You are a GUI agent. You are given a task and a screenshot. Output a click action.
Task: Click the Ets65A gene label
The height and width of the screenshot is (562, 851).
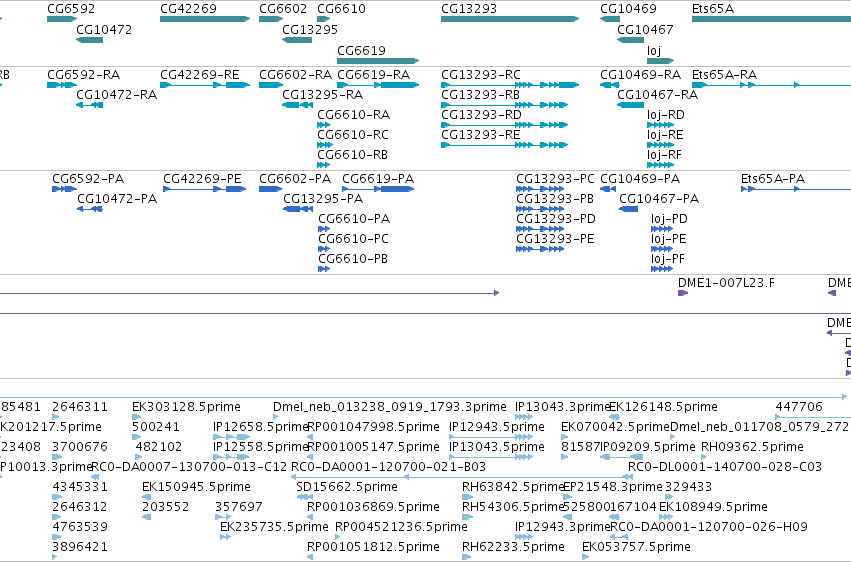713,9
